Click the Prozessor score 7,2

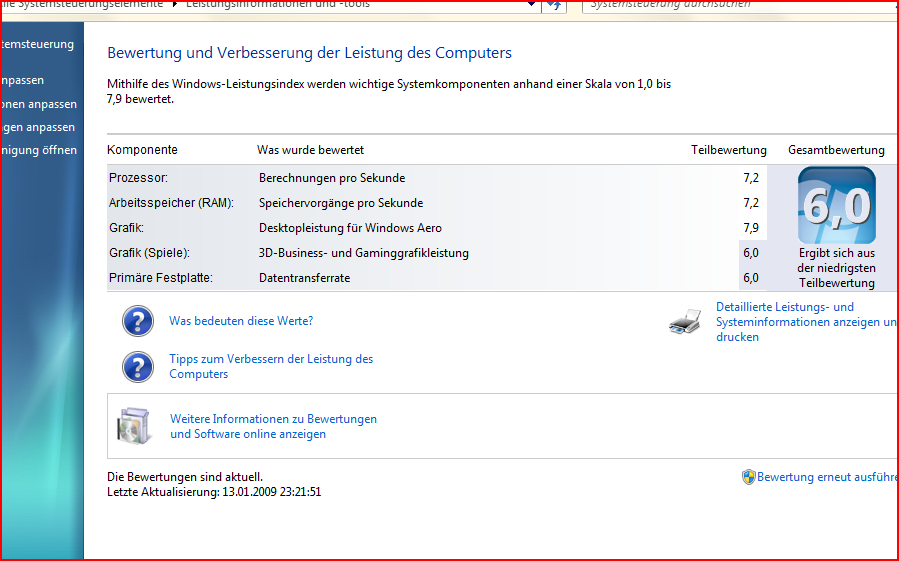[751, 178]
